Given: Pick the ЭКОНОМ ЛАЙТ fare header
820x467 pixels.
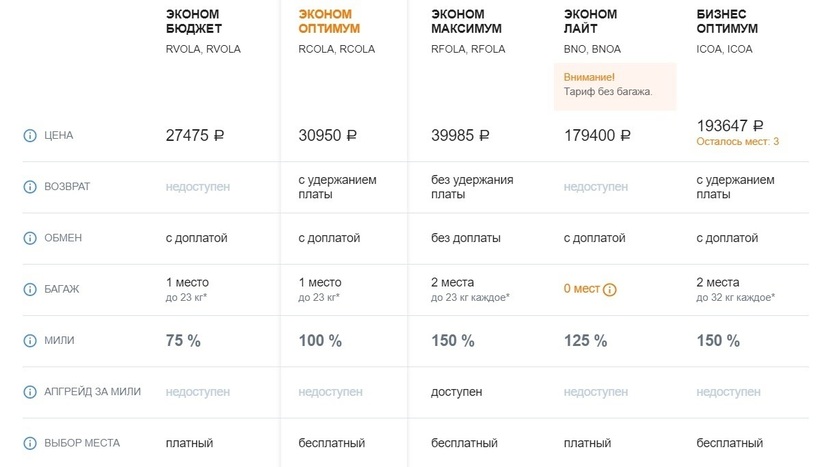Looking at the screenshot, I should tap(591, 22).
